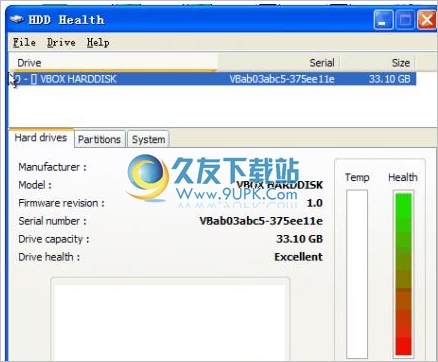Click the firmware revision value 1.0
Viewport: 438px width, 362px height.
(x=314, y=203)
